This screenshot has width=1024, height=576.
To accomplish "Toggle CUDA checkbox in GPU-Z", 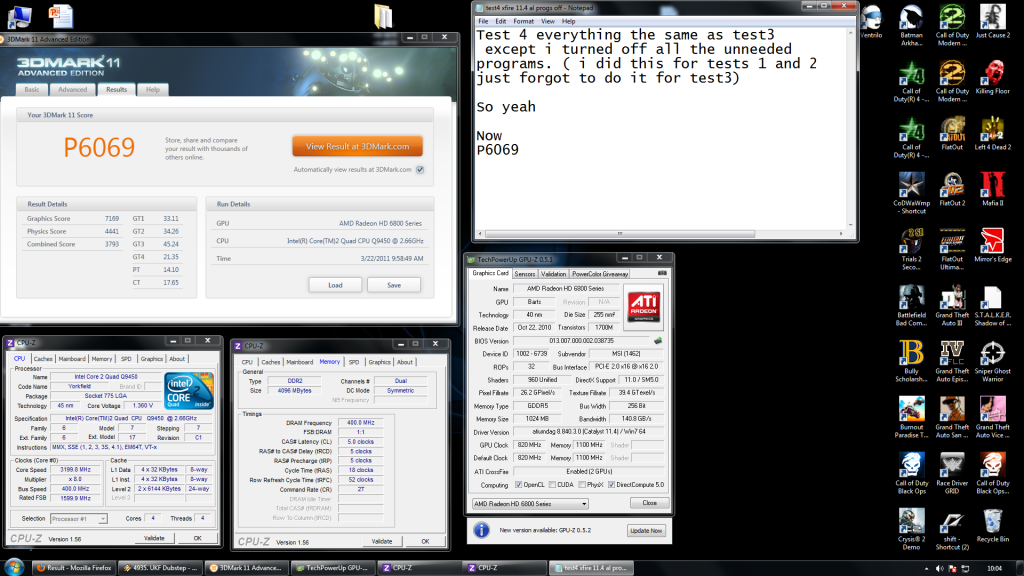I will click(x=552, y=485).
